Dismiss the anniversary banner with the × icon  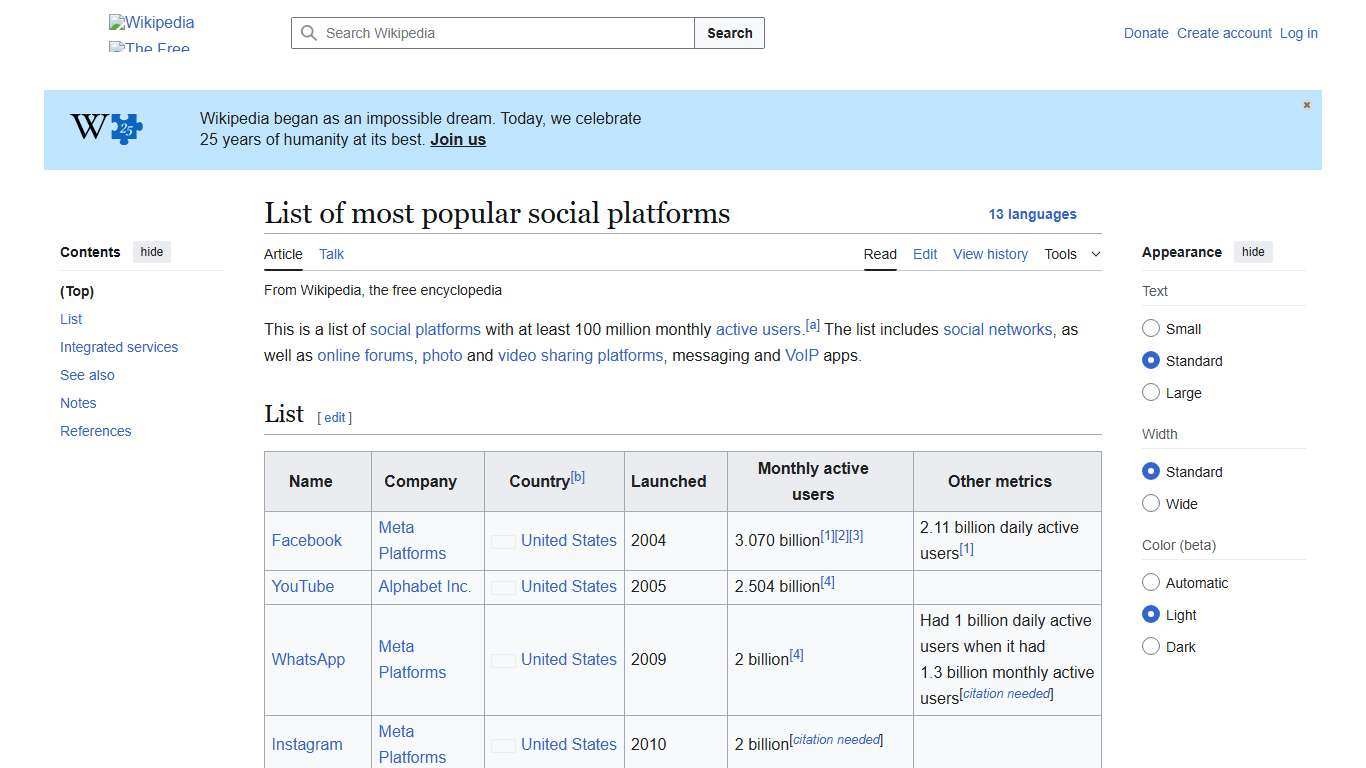pyautogui.click(x=1306, y=104)
